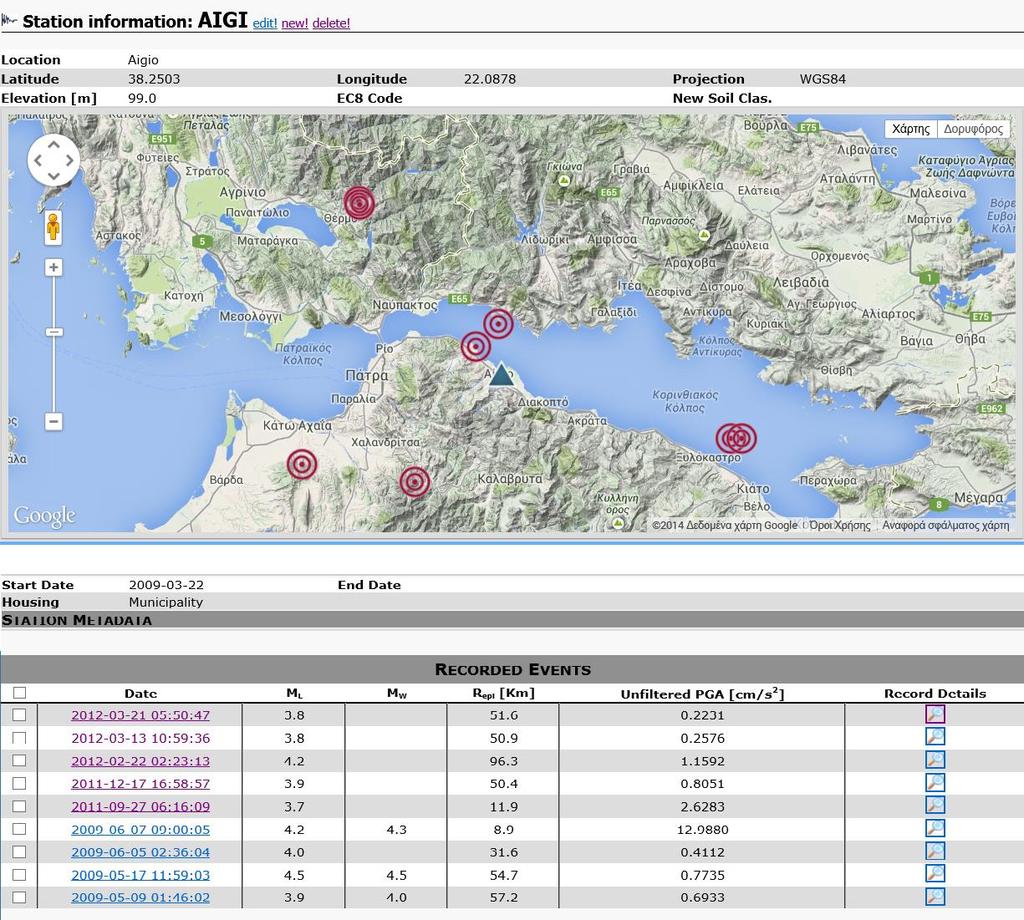Viewport: 1024px width, 920px height.
Task: Pan the map down using the arrow
Action: point(54,176)
